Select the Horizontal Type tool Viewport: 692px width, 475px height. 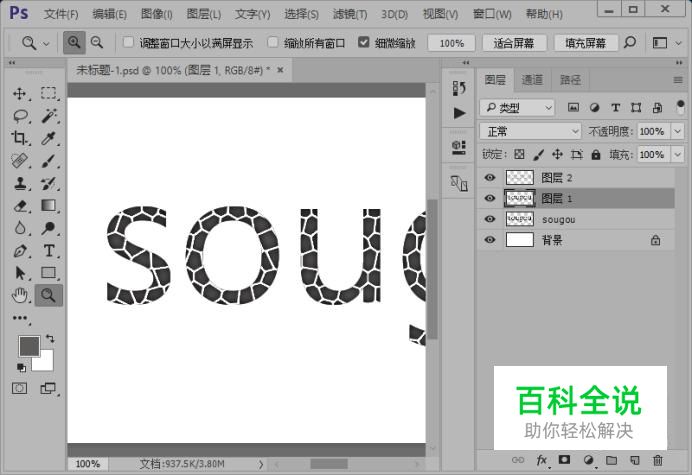[x=48, y=251]
